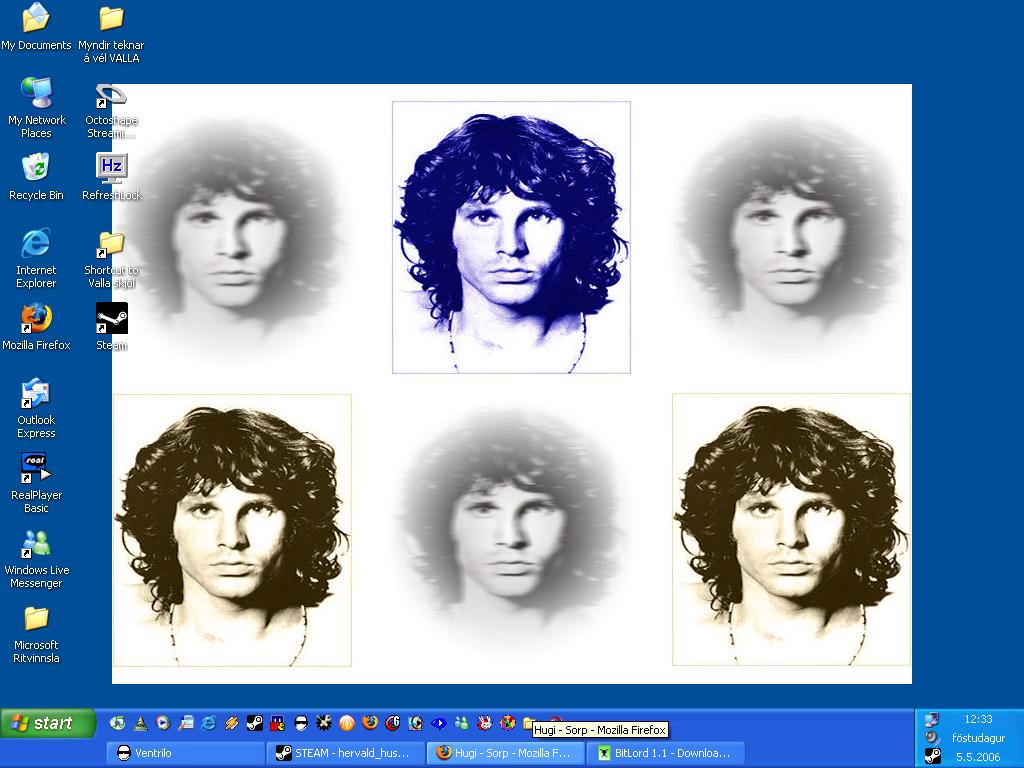Screen dimensions: 1024x768
Task: Select the RealPlayer Basic desktop icon
Action: point(36,483)
